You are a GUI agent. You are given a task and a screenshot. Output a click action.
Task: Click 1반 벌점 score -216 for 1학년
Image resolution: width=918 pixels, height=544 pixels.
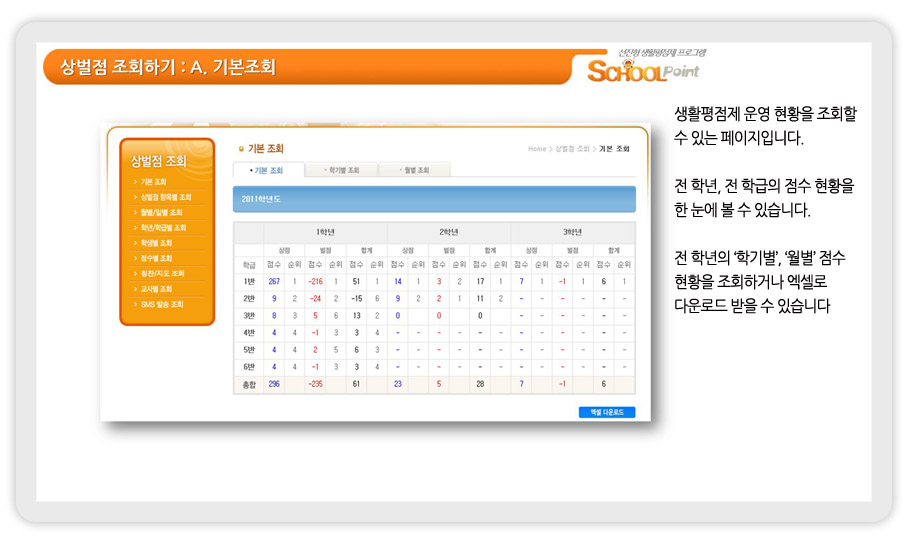coord(315,282)
